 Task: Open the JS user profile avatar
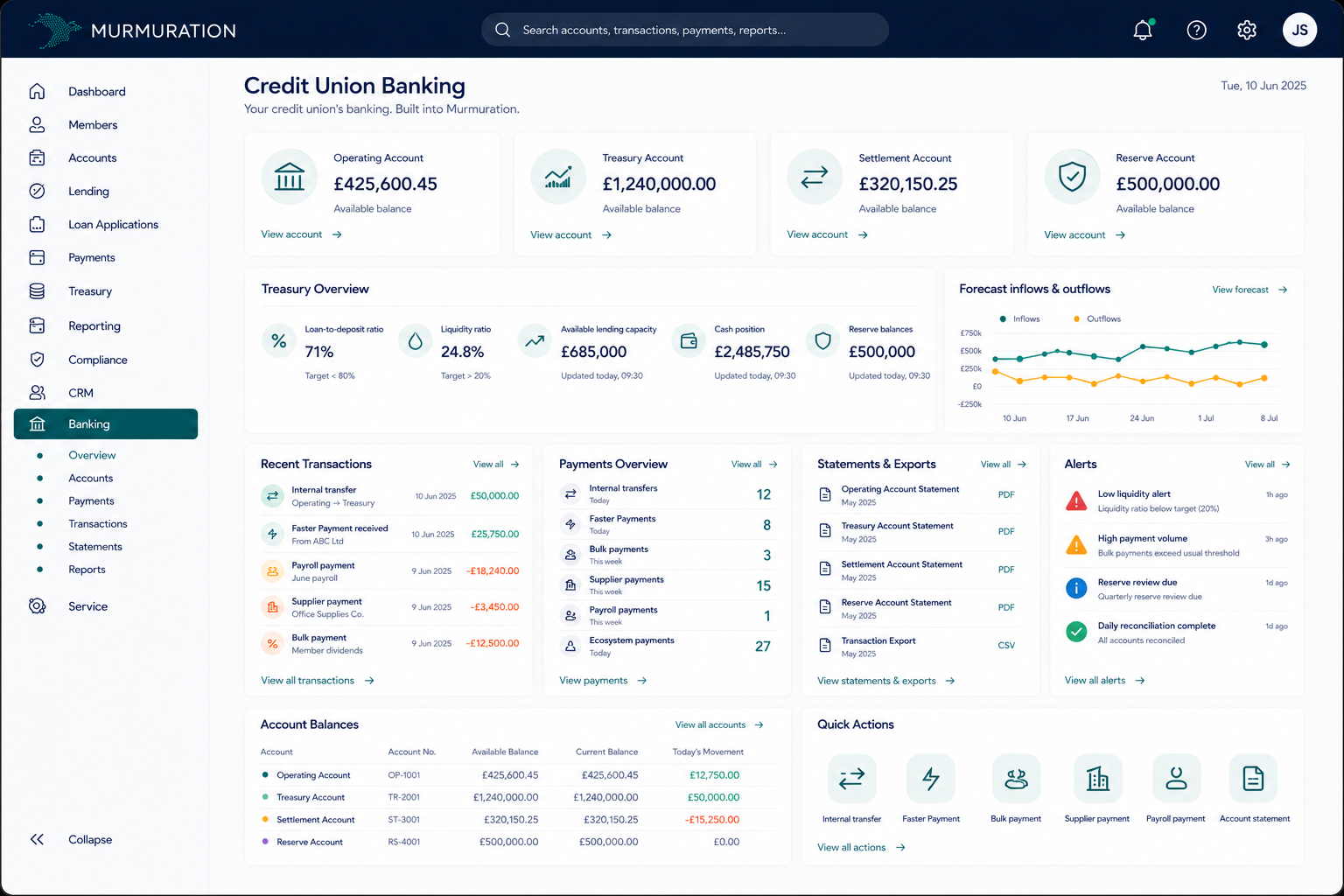pyautogui.click(x=1299, y=30)
